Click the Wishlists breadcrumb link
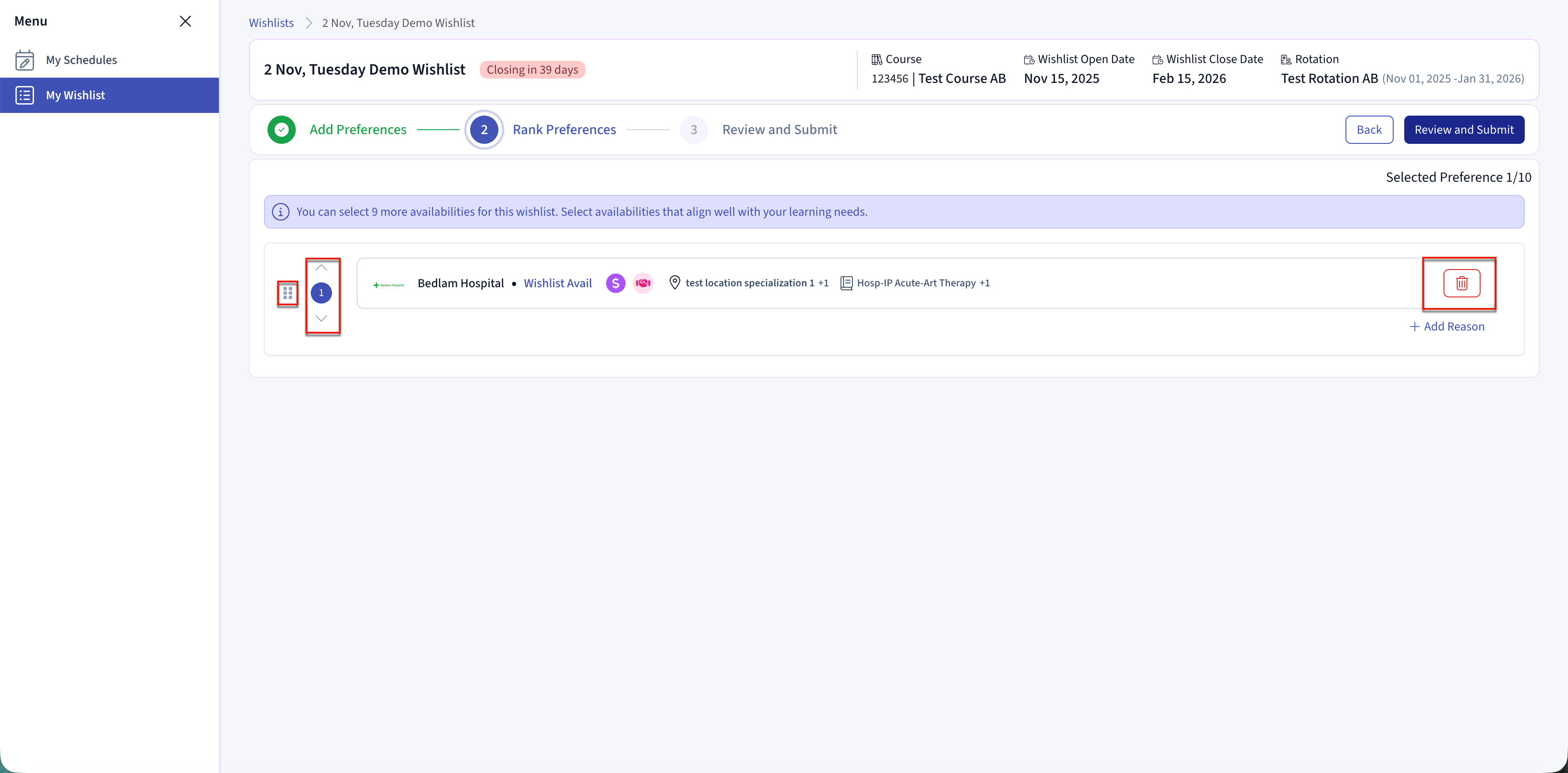This screenshot has height=773, width=1568. 271,23
